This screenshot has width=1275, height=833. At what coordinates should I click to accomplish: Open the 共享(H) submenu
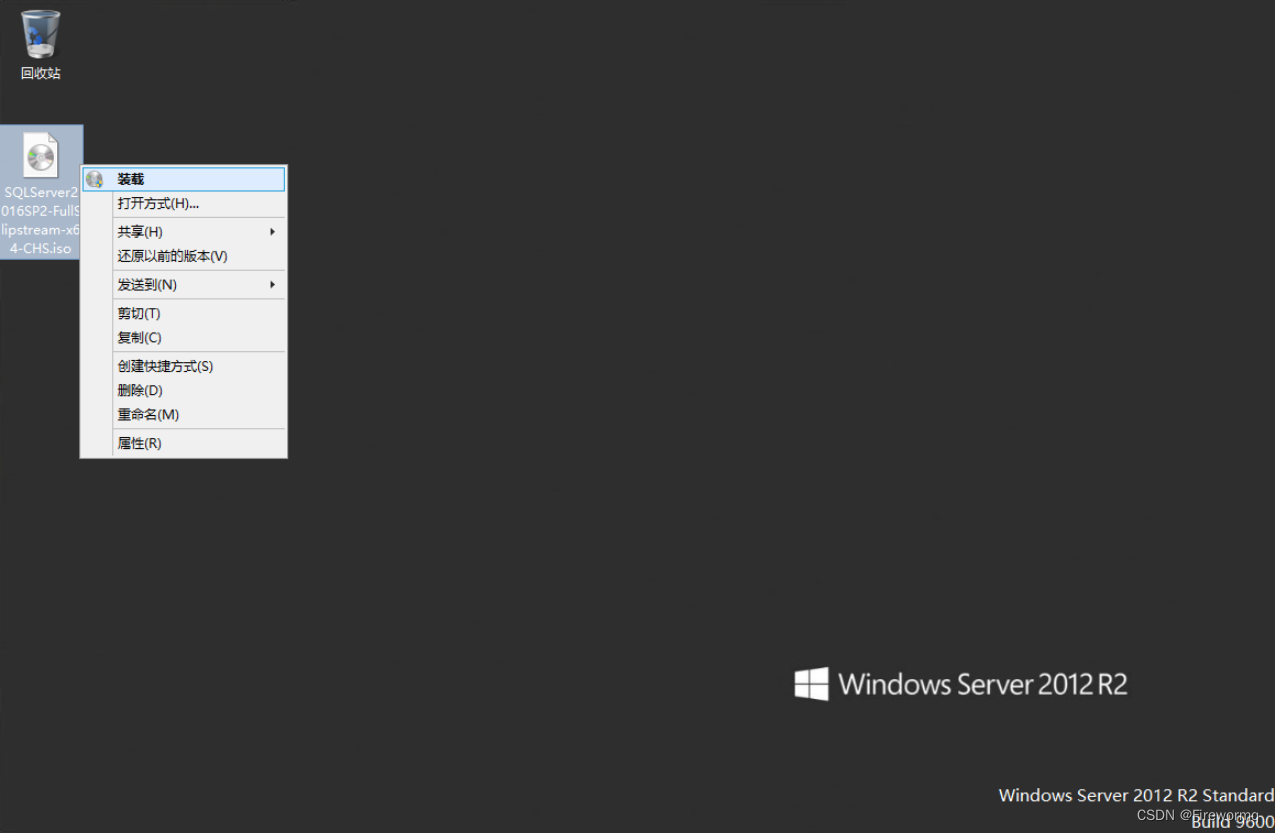pyautogui.click(x=184, y=232)
